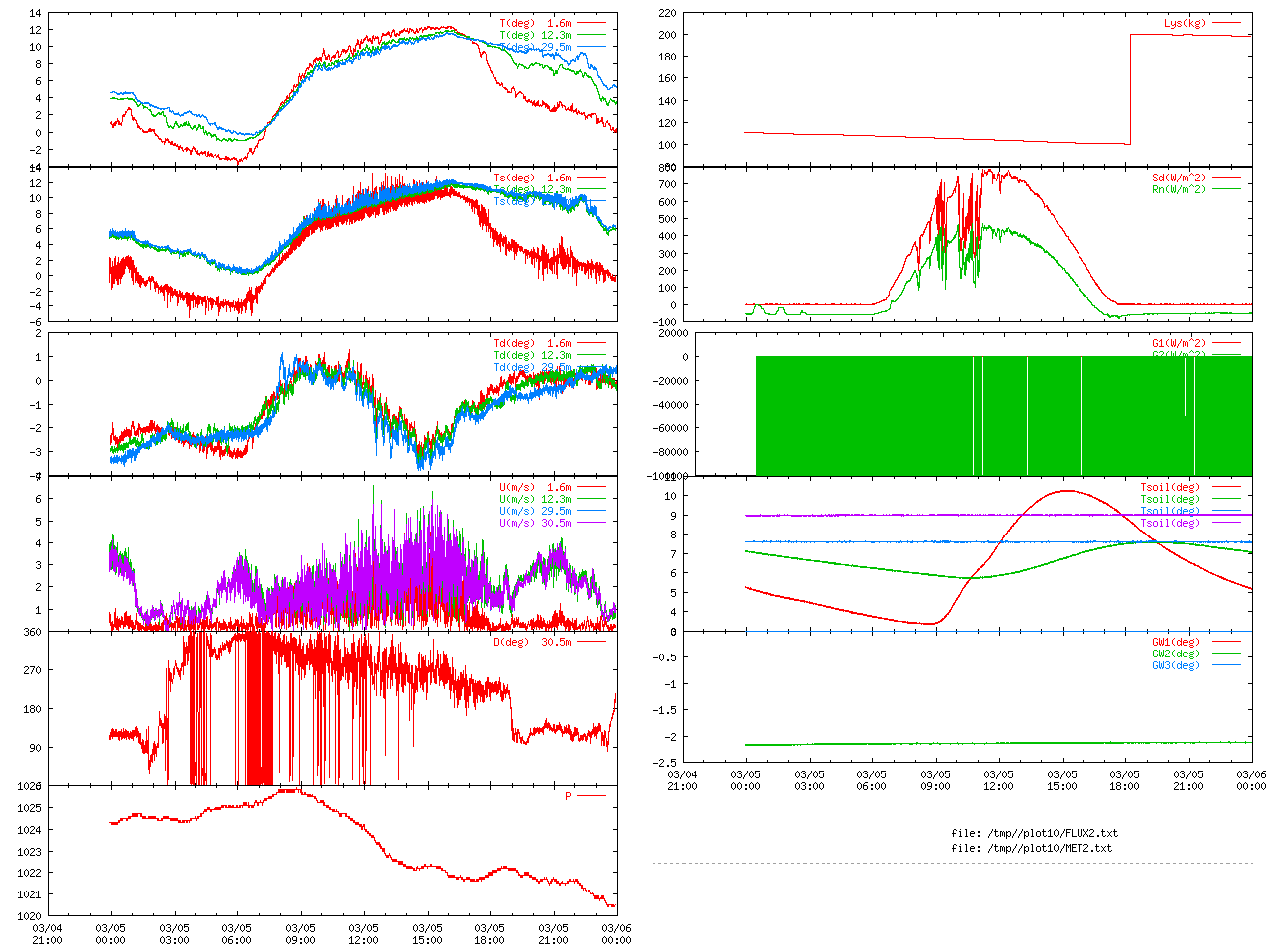Select the 'Ts(deg) 1.6m' legend entry
1270x952 pixels.
tap(533, 178)
